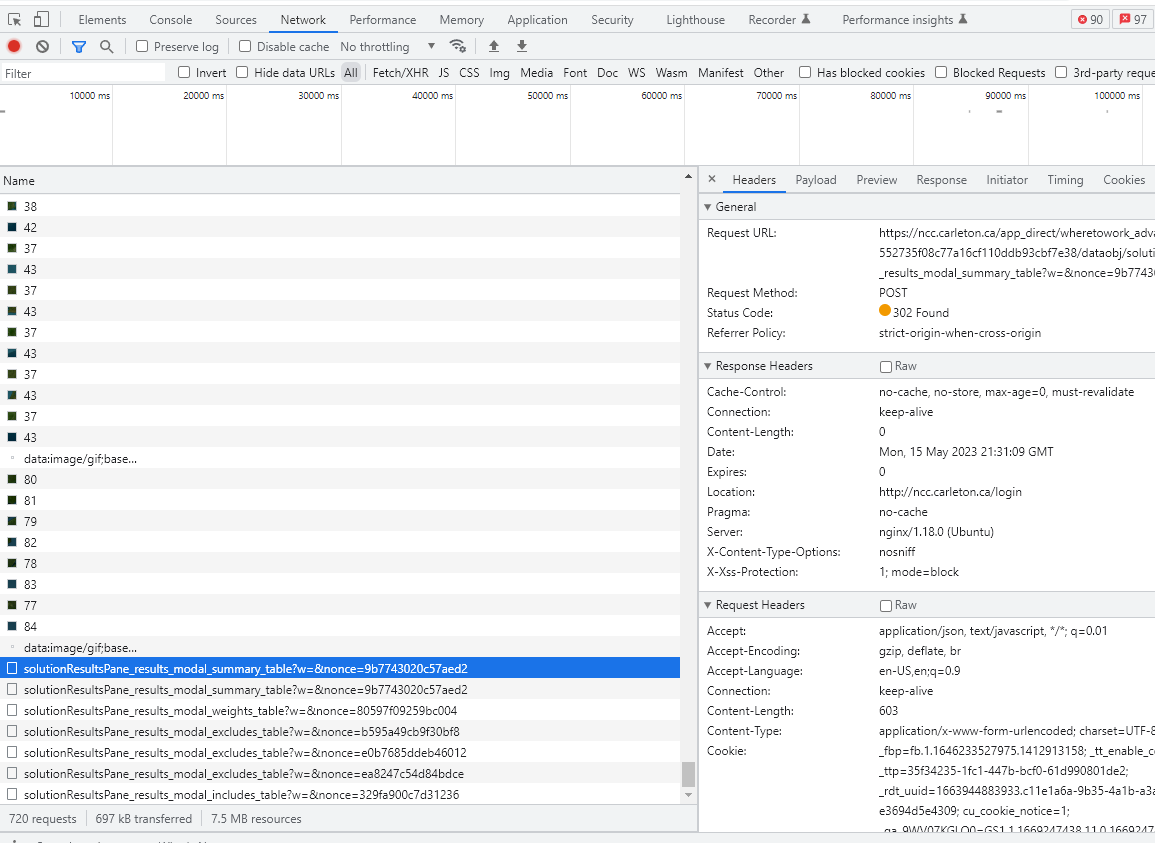Select the inspect element cursor tool
The image size is (1155, 843).
14,18
